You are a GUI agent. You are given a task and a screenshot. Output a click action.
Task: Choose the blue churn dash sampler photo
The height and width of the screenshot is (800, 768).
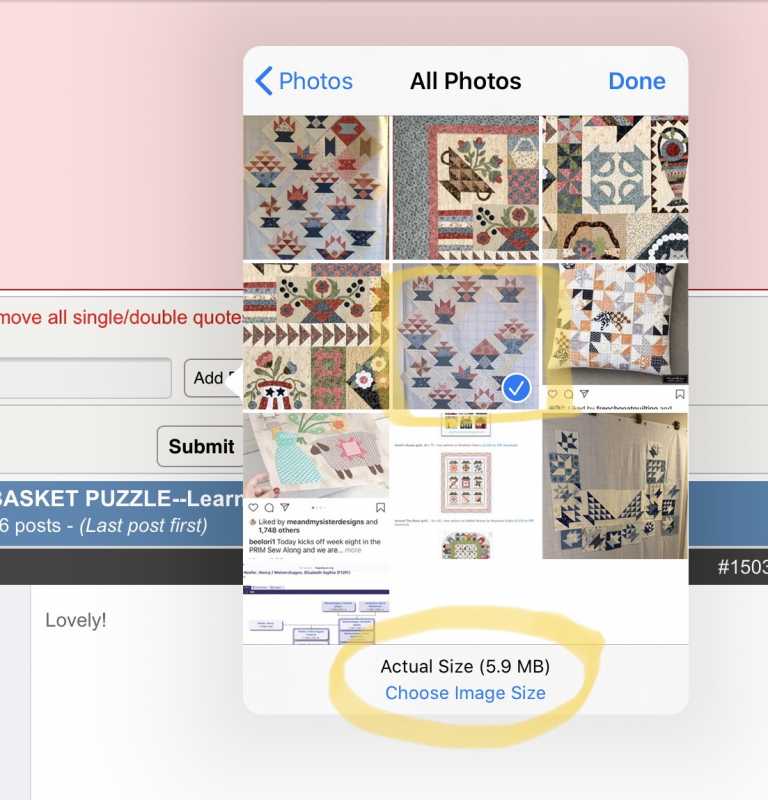coord(615,188)
